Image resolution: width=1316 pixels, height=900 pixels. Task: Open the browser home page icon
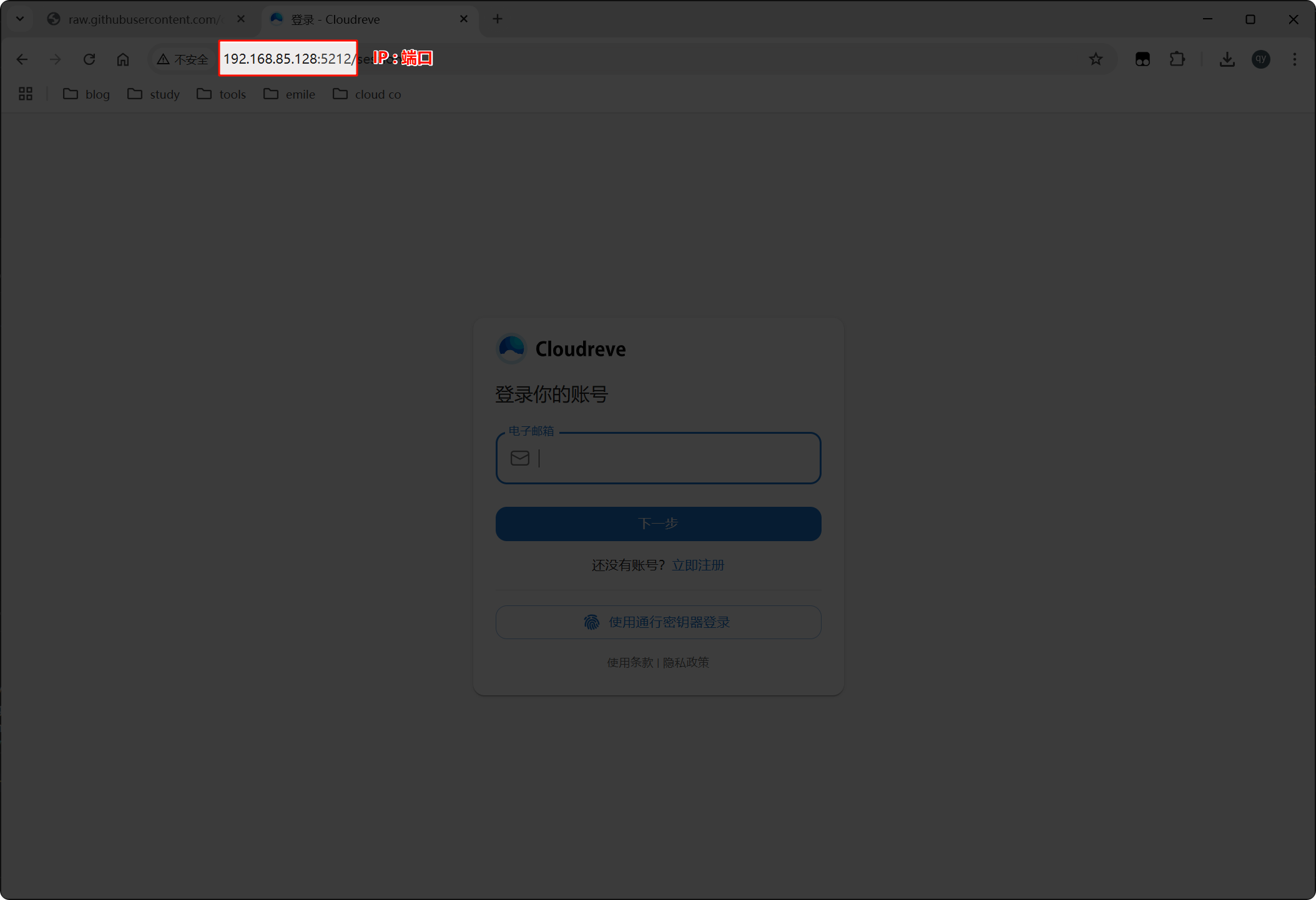coord(123,59)
